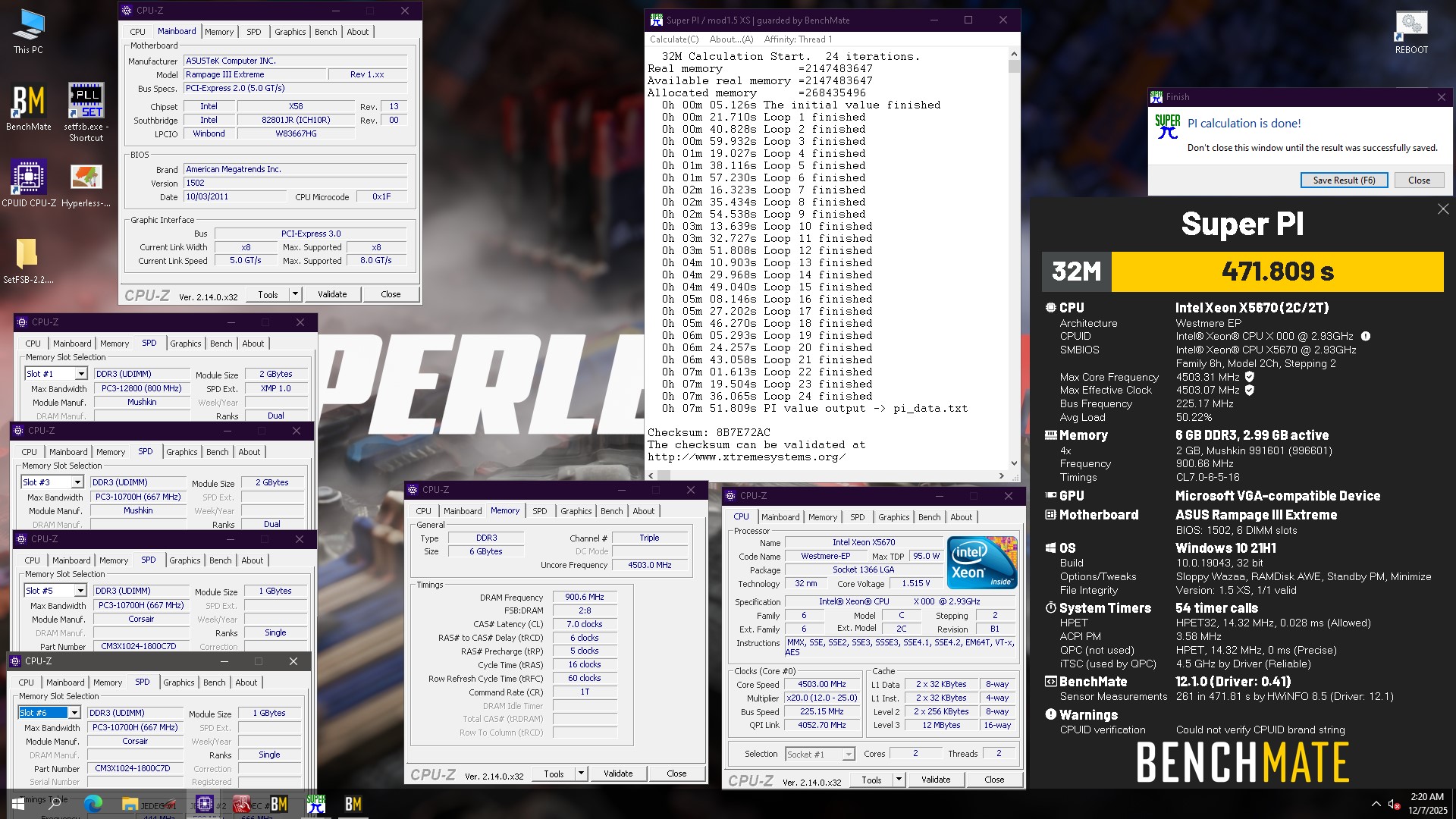Open CPUID CPU-Z desktop icon
Screen dimensions: 1456x819
click(x=29, y=183)
